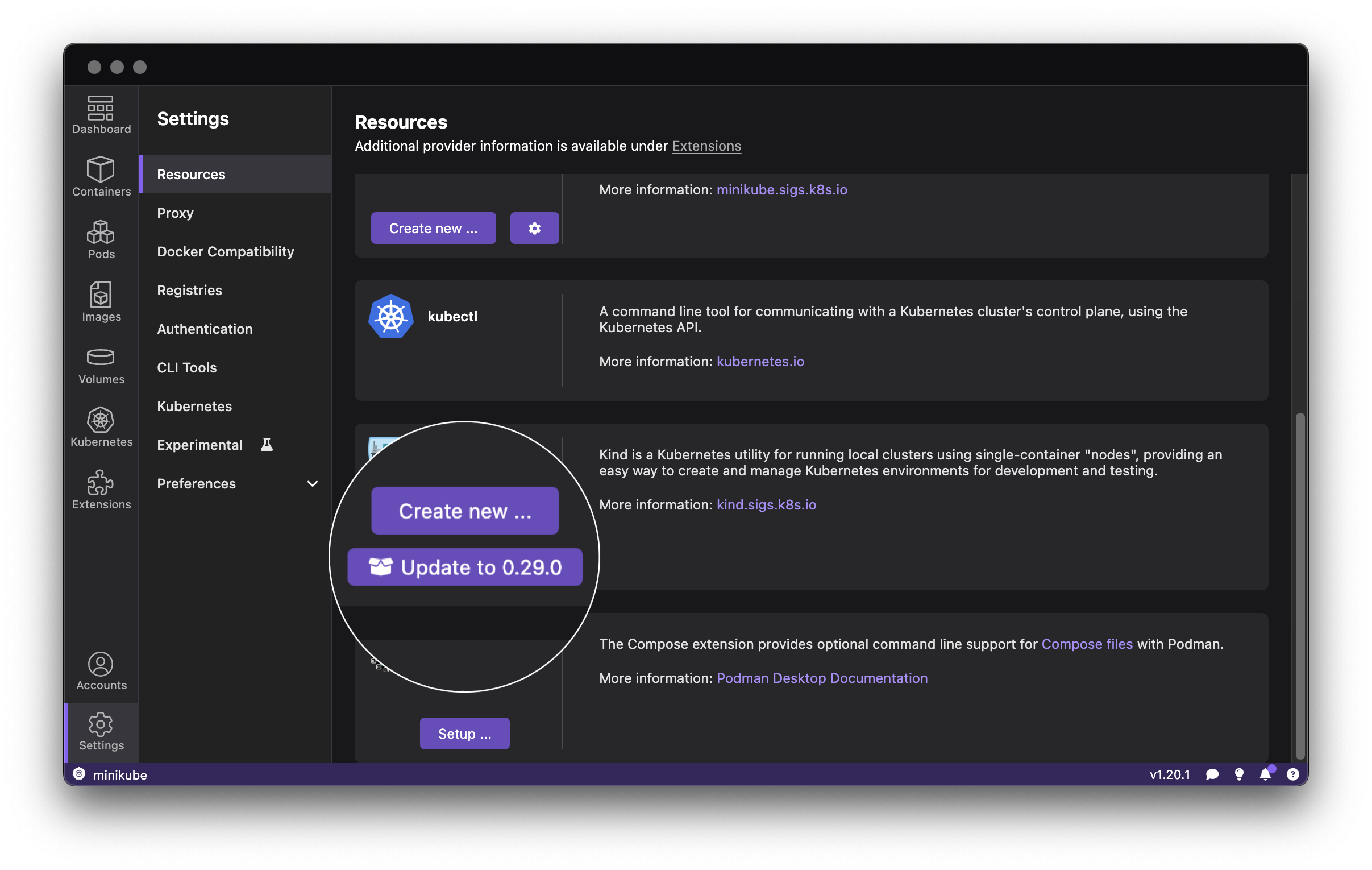Open help via the question mark icon

(x=1292, y=775)
